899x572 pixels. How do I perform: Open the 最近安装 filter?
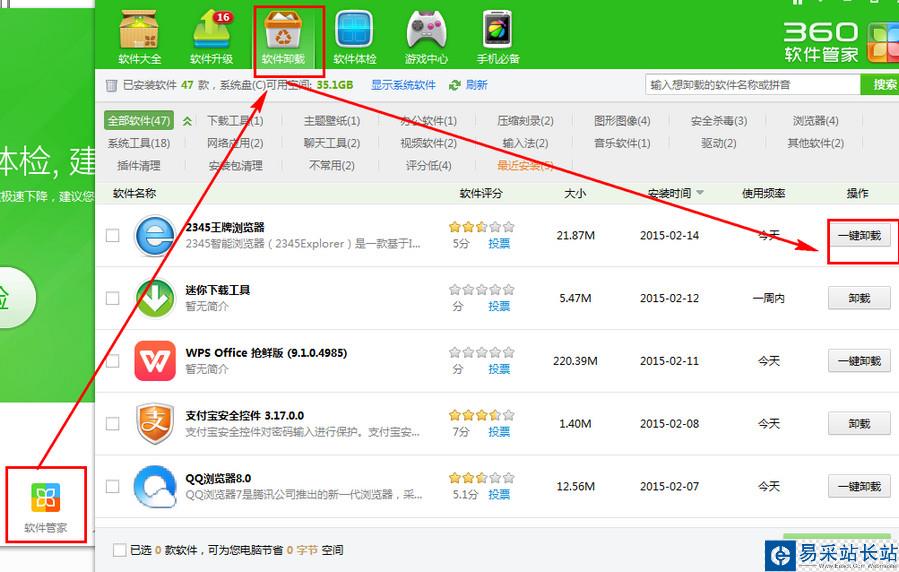(525, 166)
